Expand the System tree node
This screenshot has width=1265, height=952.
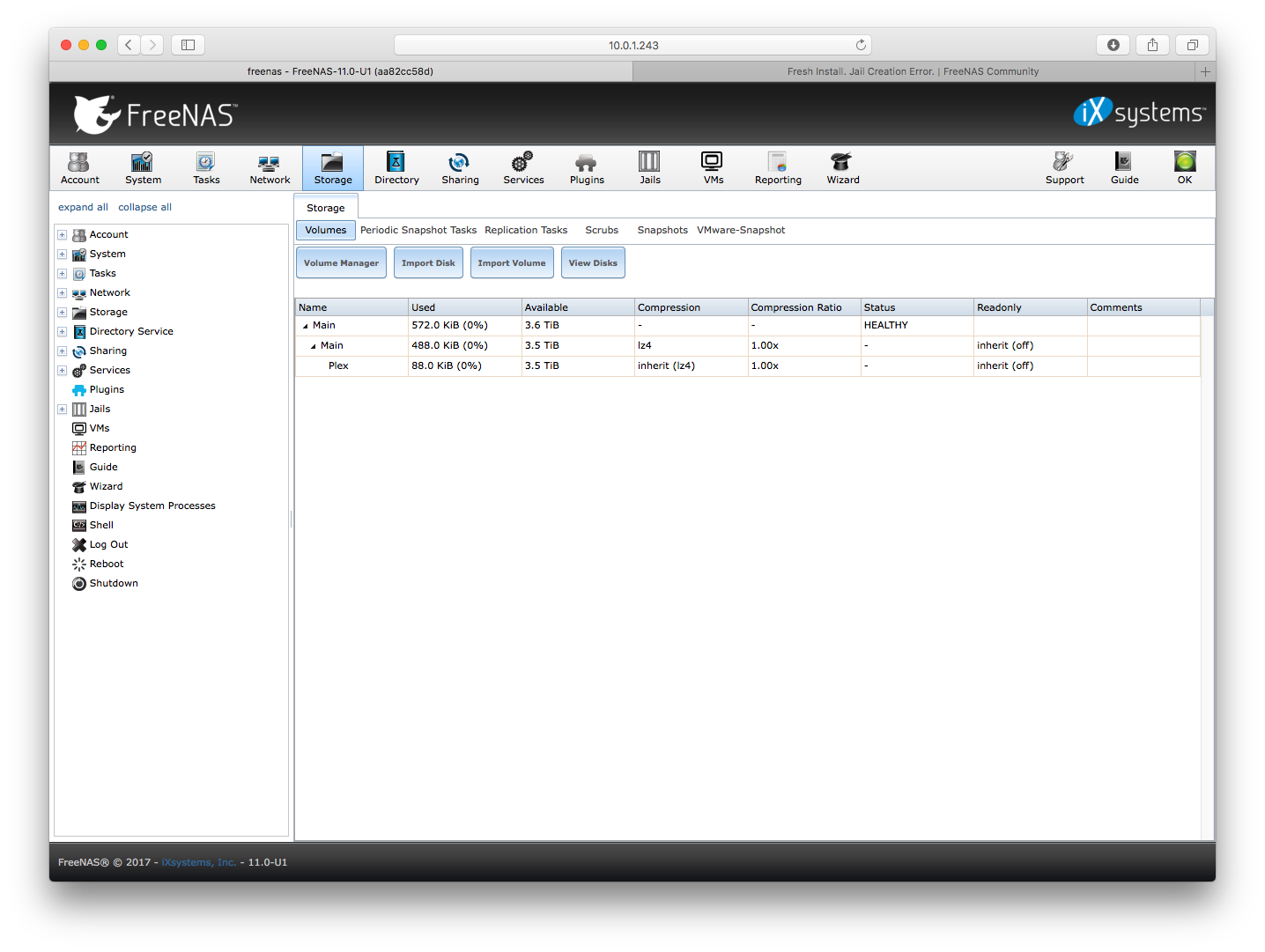[x=63, y=255]
